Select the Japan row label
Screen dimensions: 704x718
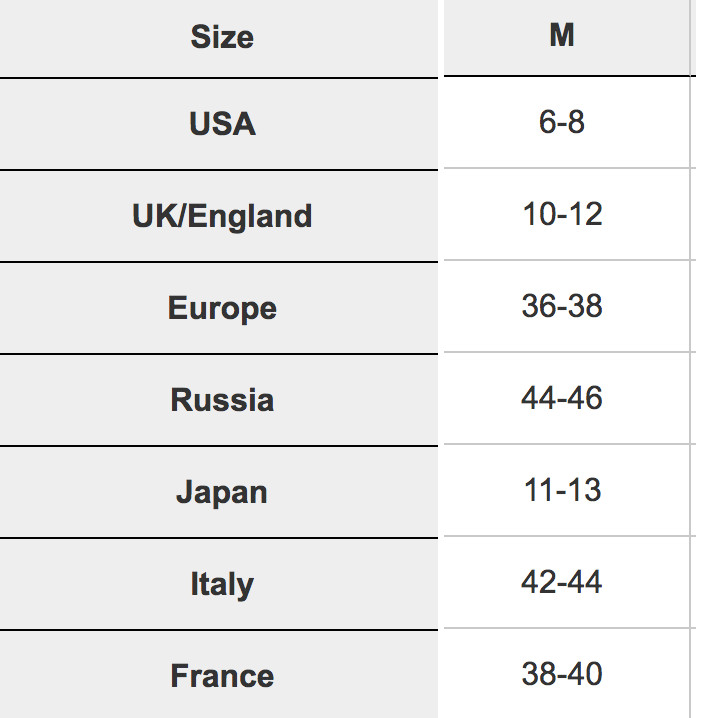pos(222,492)
